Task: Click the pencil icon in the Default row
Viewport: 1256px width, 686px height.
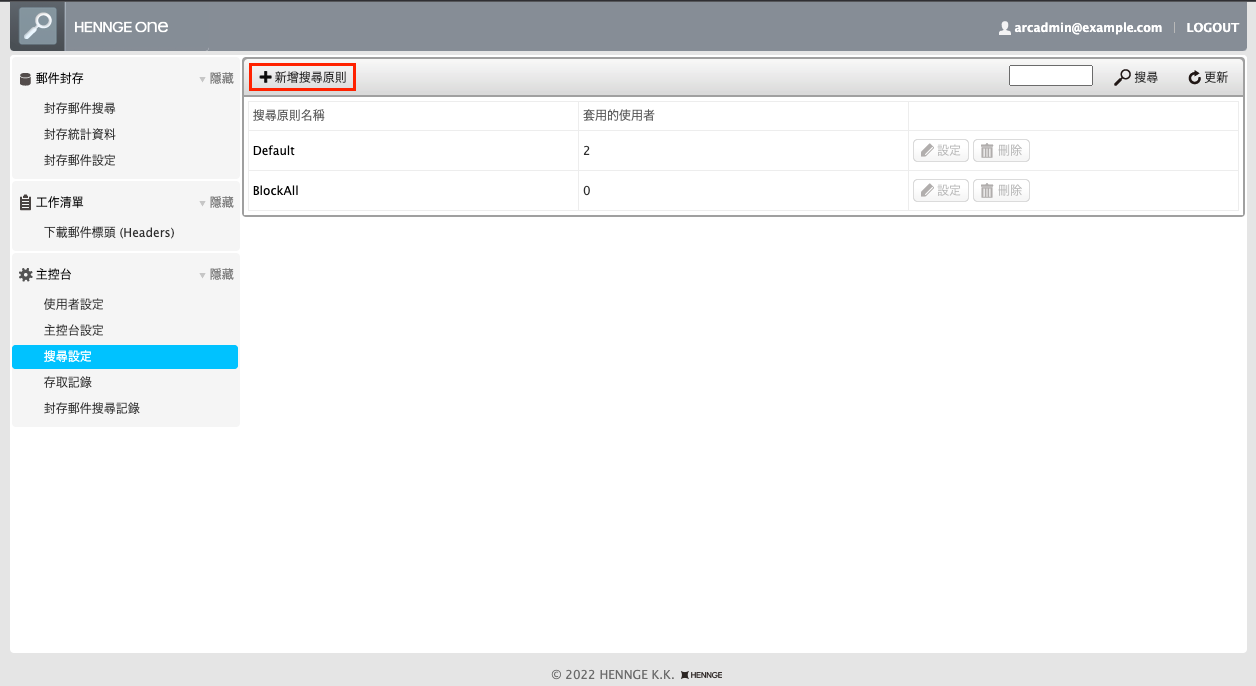Action: click(927, 151)
